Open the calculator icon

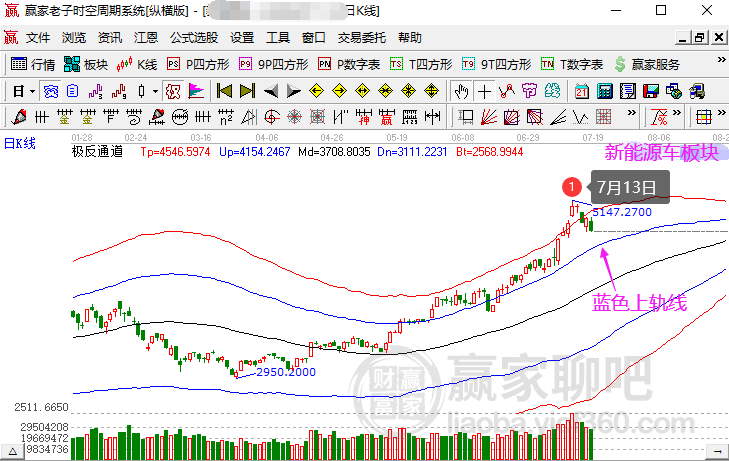pyautogui.click(x=604, y=91)
